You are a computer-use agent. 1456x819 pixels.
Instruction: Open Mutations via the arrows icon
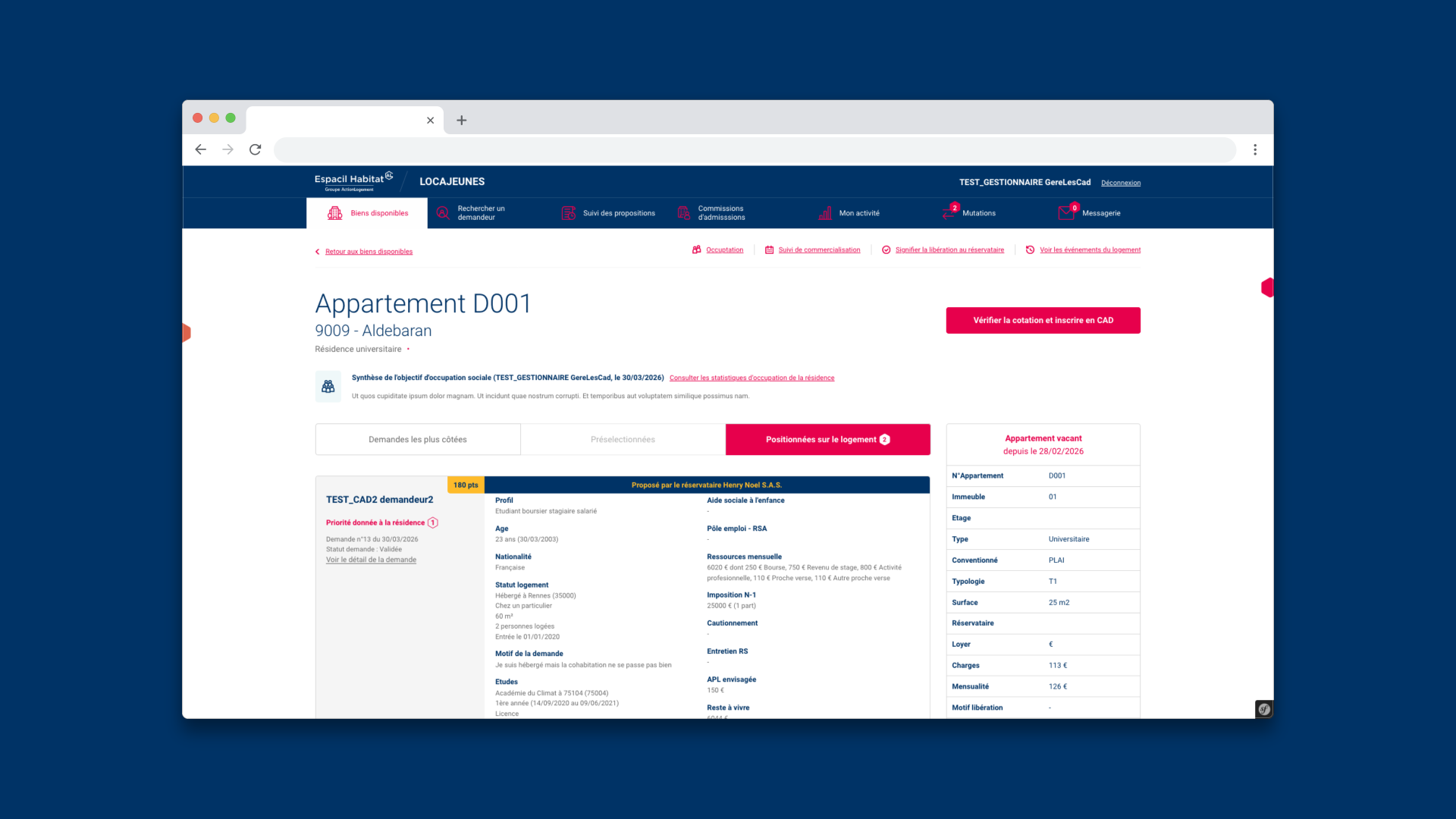tap(947, 213)
